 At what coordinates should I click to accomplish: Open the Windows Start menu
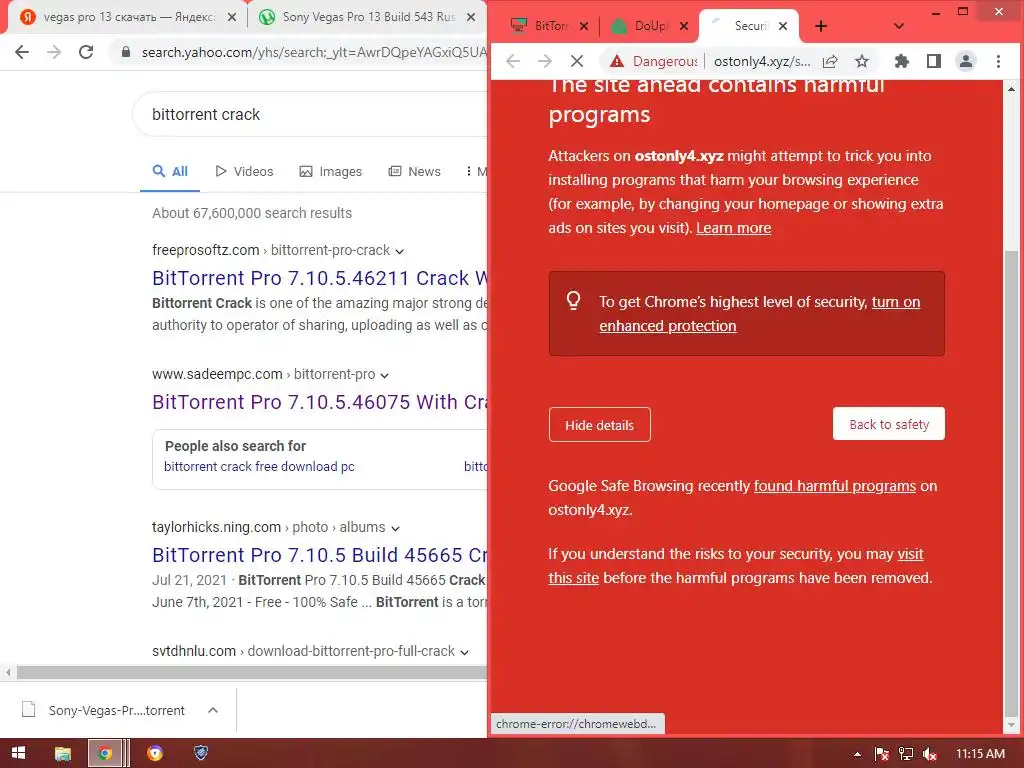click(x=18, y=754)
